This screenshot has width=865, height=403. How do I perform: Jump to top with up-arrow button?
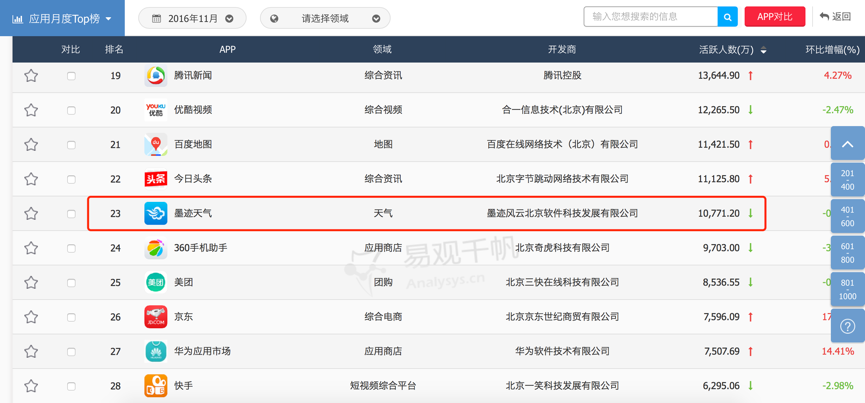pos(847,143)
